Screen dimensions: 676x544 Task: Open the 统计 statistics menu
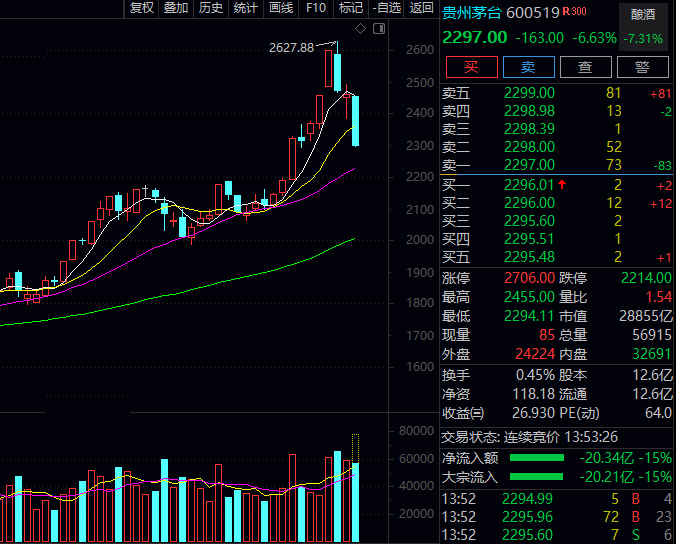(245, 8)
